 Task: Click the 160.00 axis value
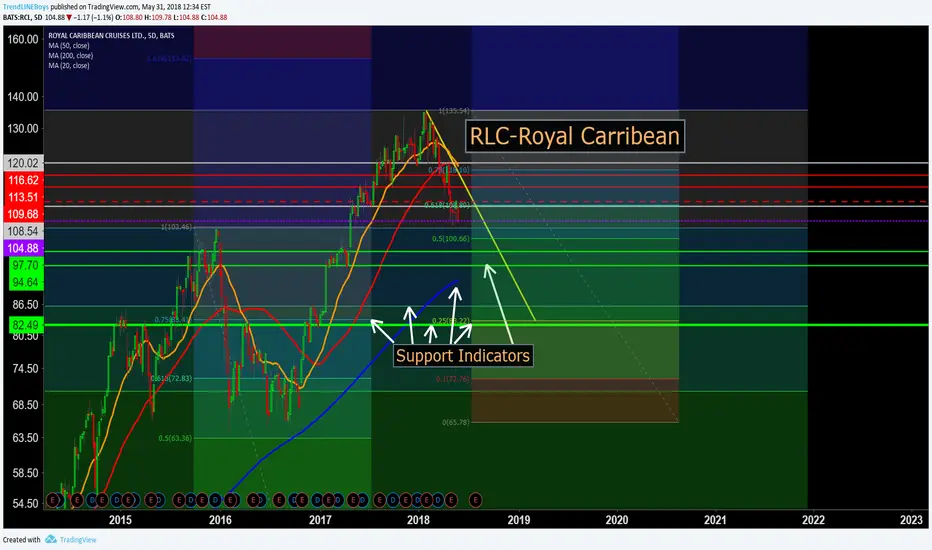[23, 39]
